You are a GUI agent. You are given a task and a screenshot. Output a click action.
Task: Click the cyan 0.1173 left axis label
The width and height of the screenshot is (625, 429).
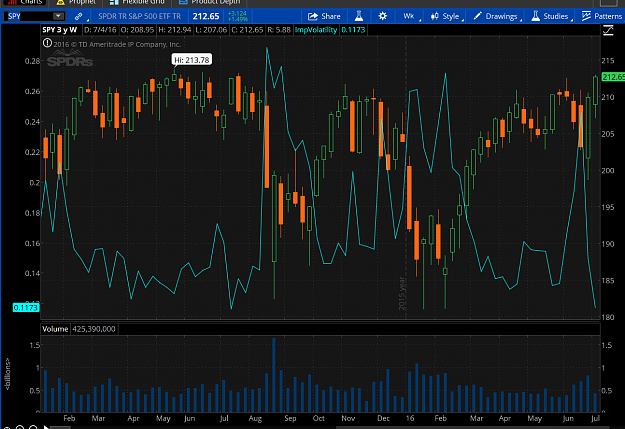click(26, 307)
